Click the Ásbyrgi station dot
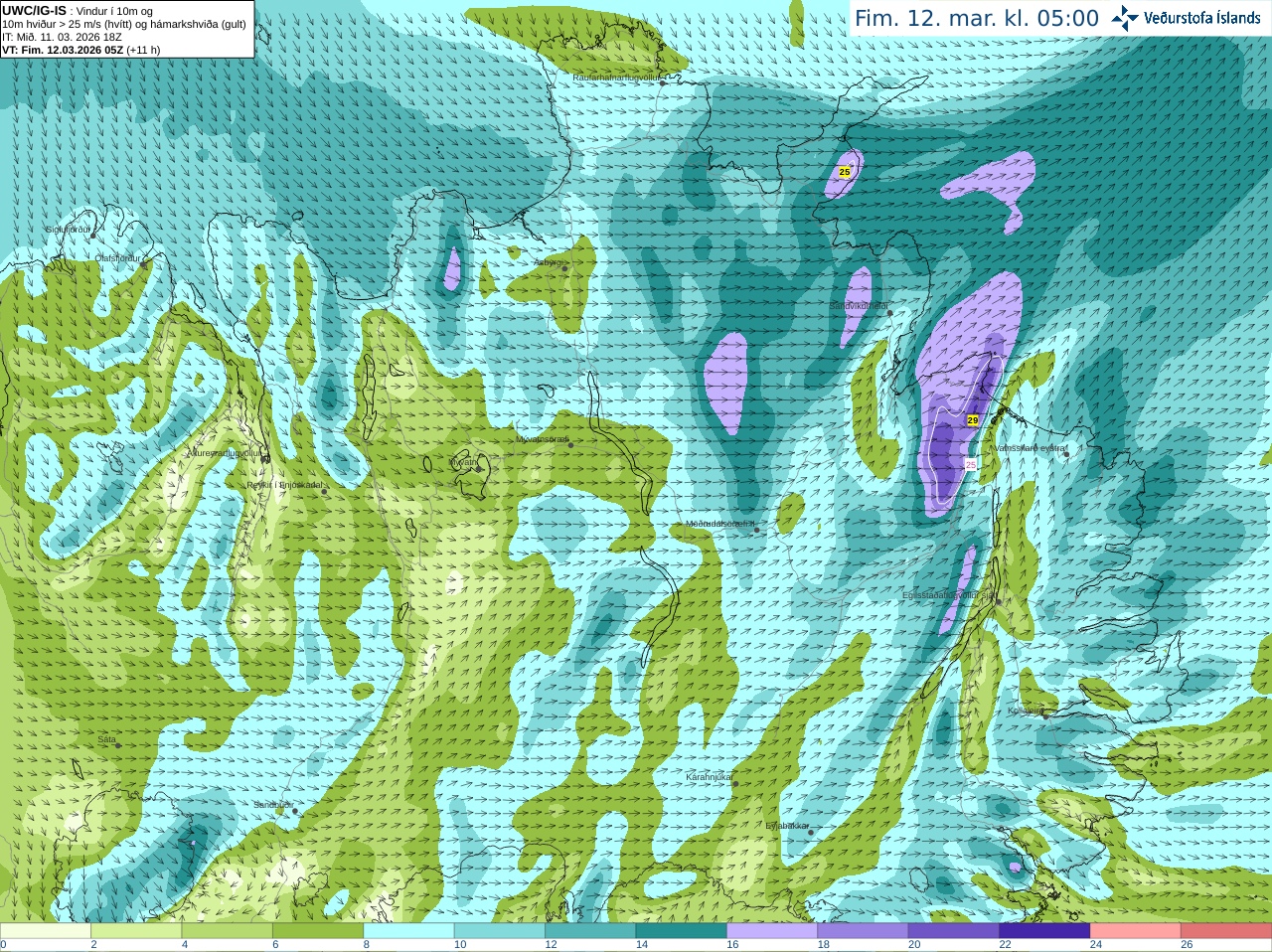Viewport: 1272px width, 952px height. 564,268
